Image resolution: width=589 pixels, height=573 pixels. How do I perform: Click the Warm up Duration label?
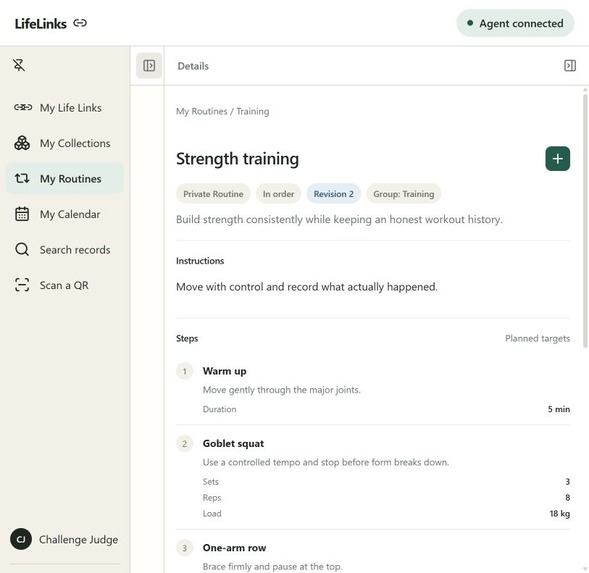[x=219, y=409]
